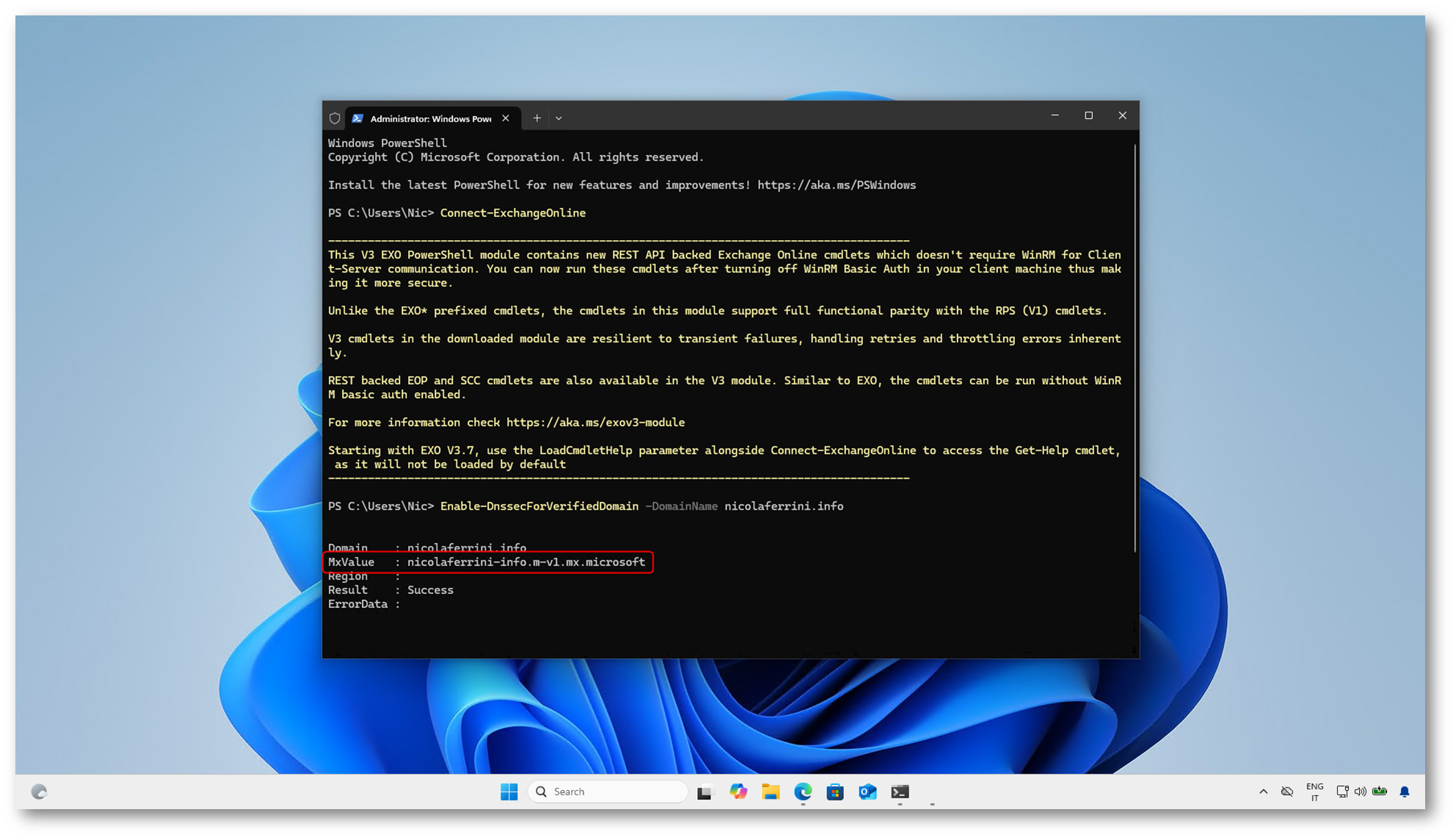Open File Explorer from taskbar
The image size is (1456, 840).
coord(771,792)
